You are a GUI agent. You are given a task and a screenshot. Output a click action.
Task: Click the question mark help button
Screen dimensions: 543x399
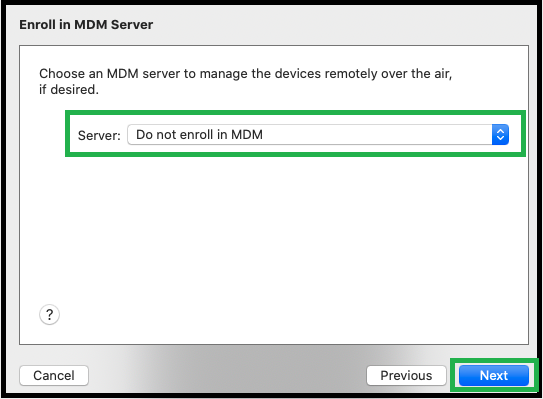(x=50, y=314)
